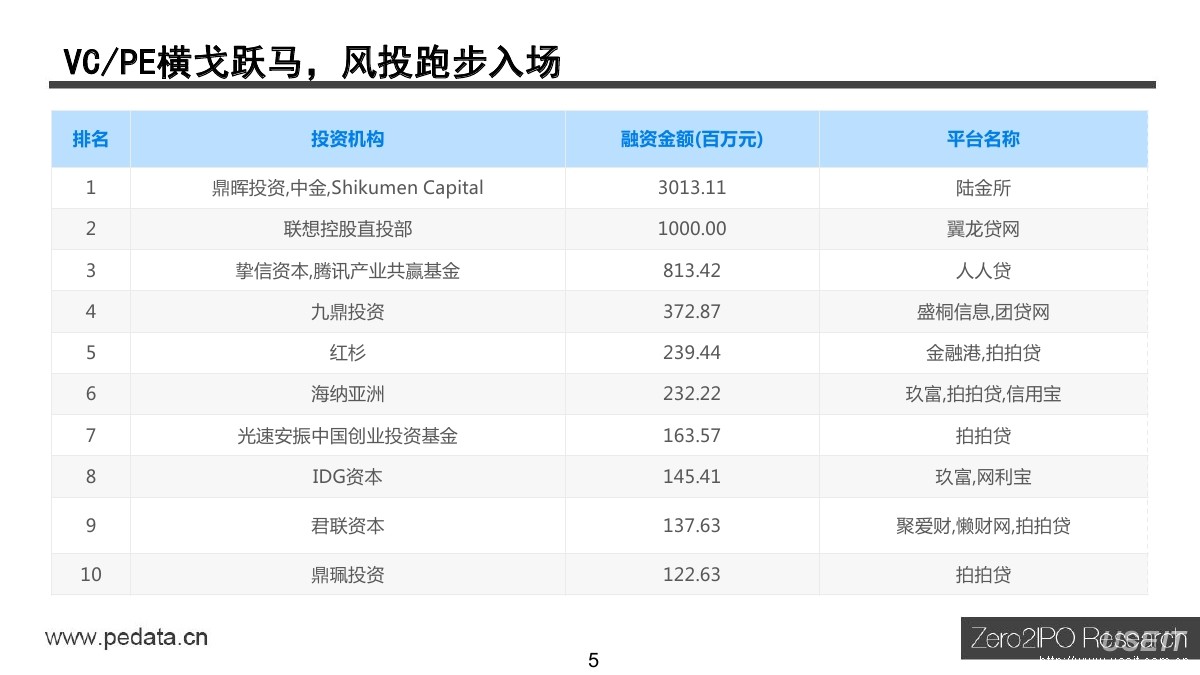Select the platform cell '人人贷'
1200x675 pixels.
coord(983,270)
